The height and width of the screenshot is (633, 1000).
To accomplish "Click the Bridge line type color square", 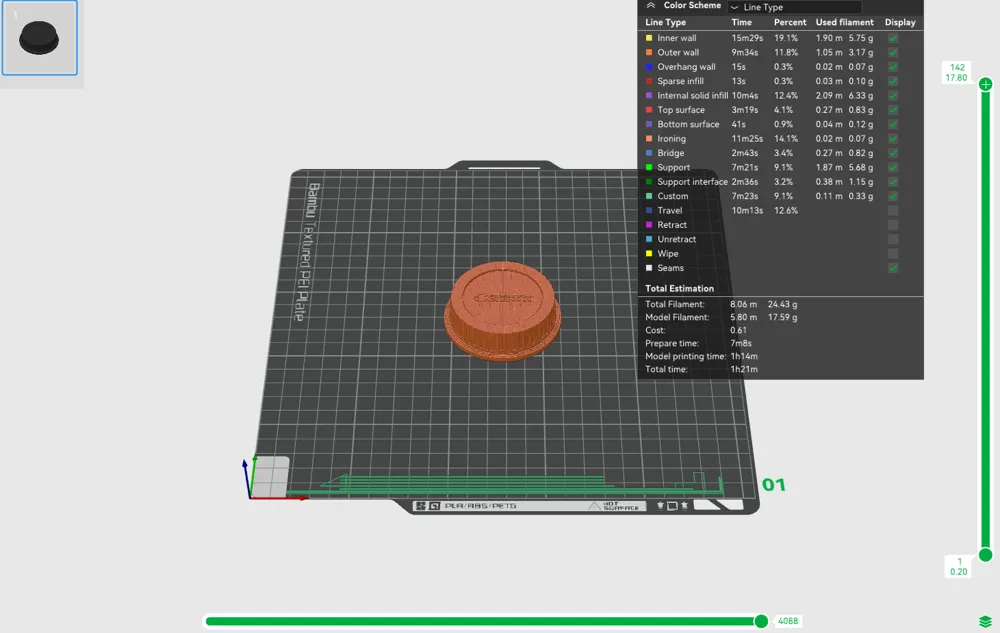I will pos(650,153).
